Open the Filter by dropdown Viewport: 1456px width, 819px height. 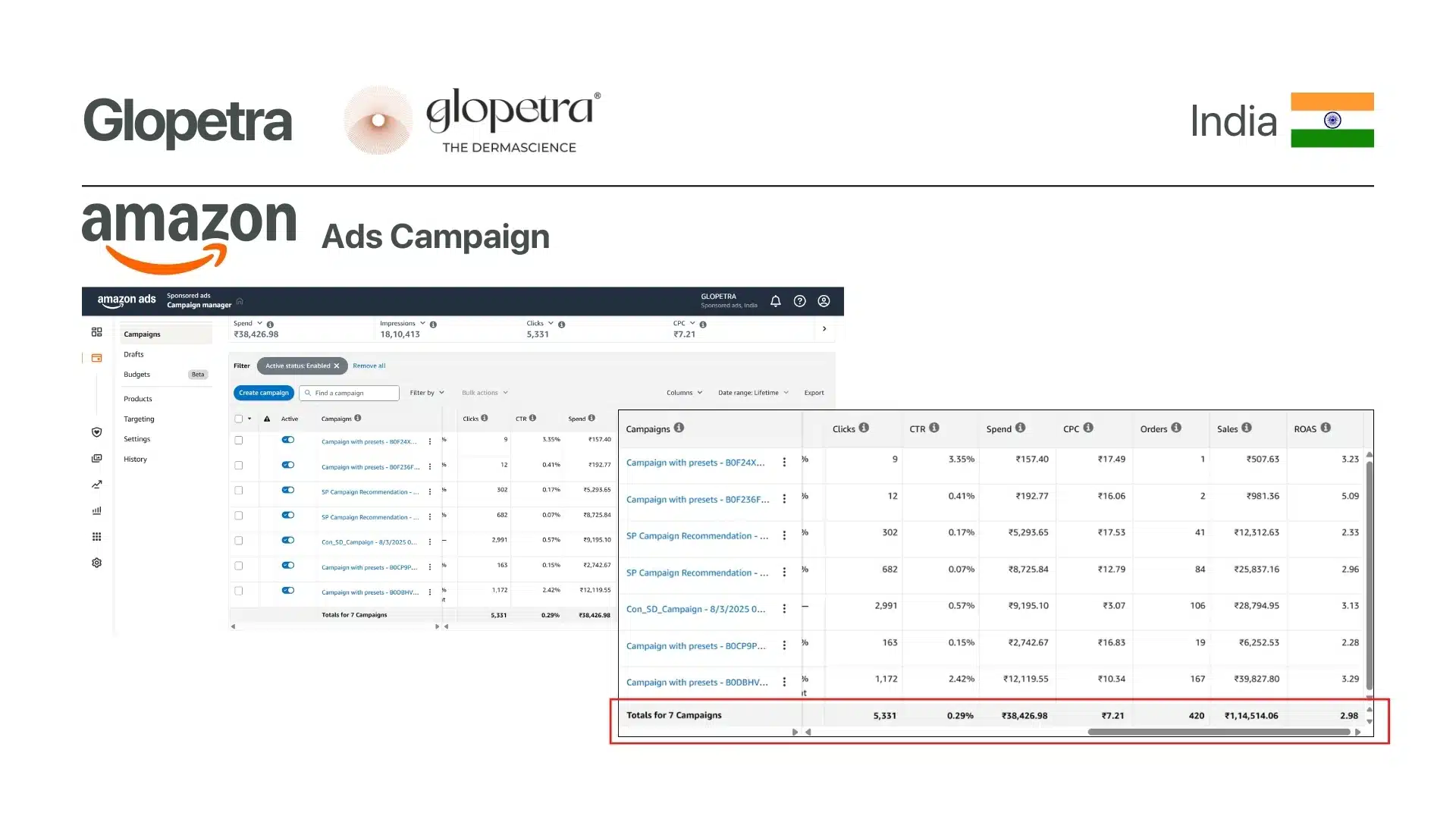pyautogui.click(x=427, y=393)
